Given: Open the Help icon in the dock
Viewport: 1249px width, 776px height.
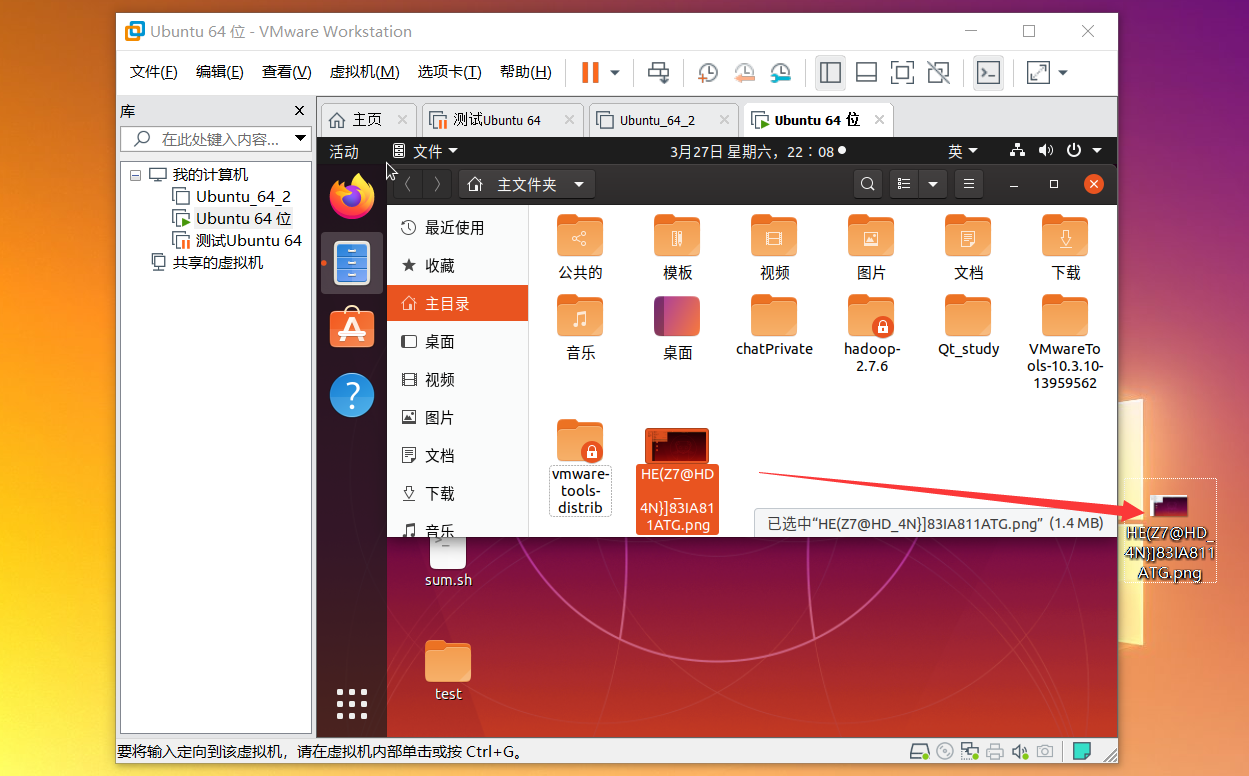Looking at the screenshot, I should [x=352, y=395].
